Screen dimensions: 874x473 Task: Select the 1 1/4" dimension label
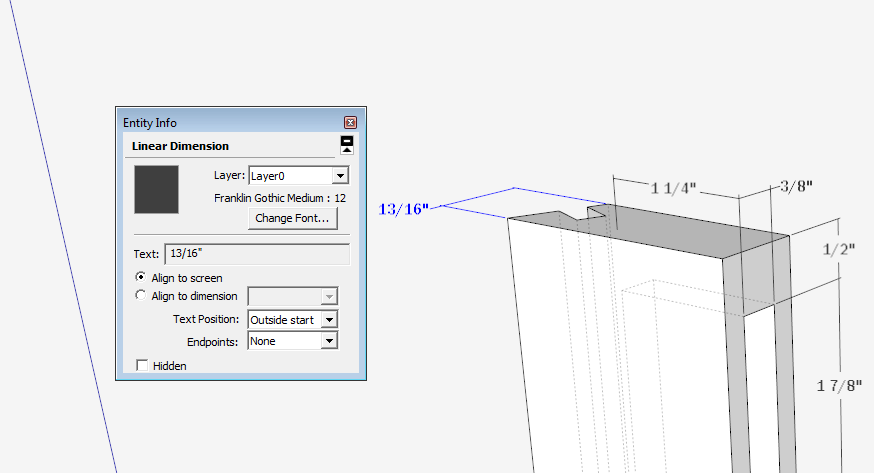[673, 188]
